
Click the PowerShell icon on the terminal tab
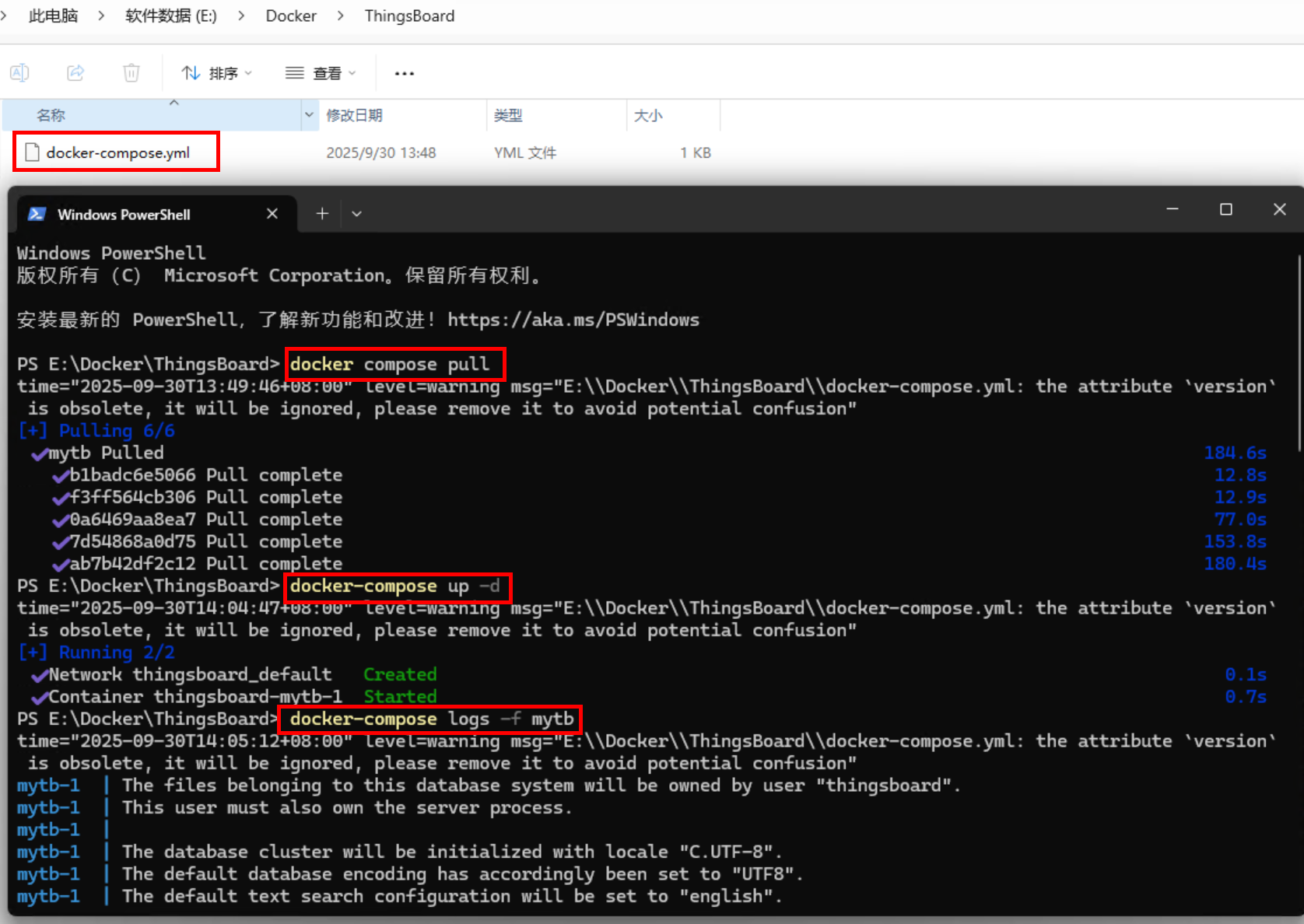tap(37, 214)
